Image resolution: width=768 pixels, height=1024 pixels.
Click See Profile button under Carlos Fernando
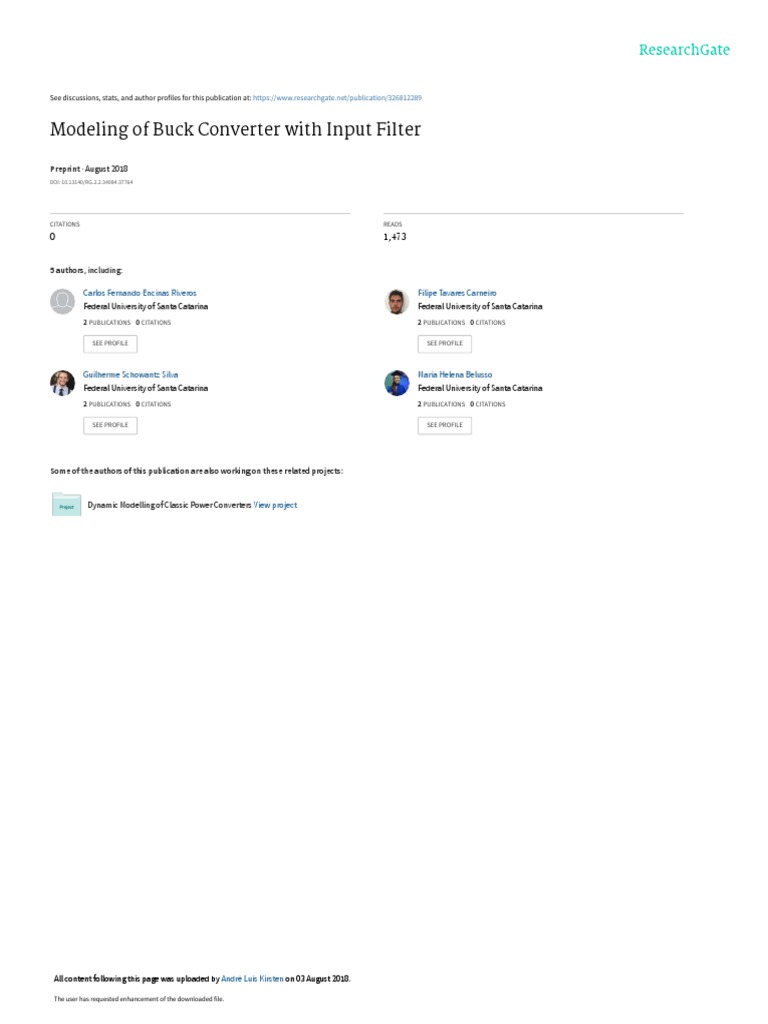click(110, 344)
